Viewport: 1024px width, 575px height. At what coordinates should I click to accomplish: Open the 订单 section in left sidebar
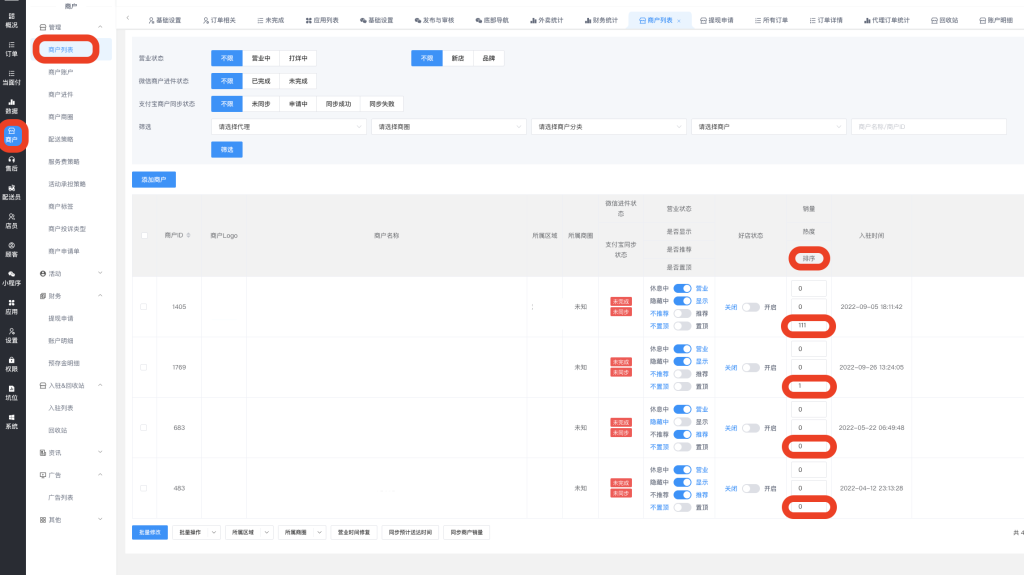(x=11, y=48)
